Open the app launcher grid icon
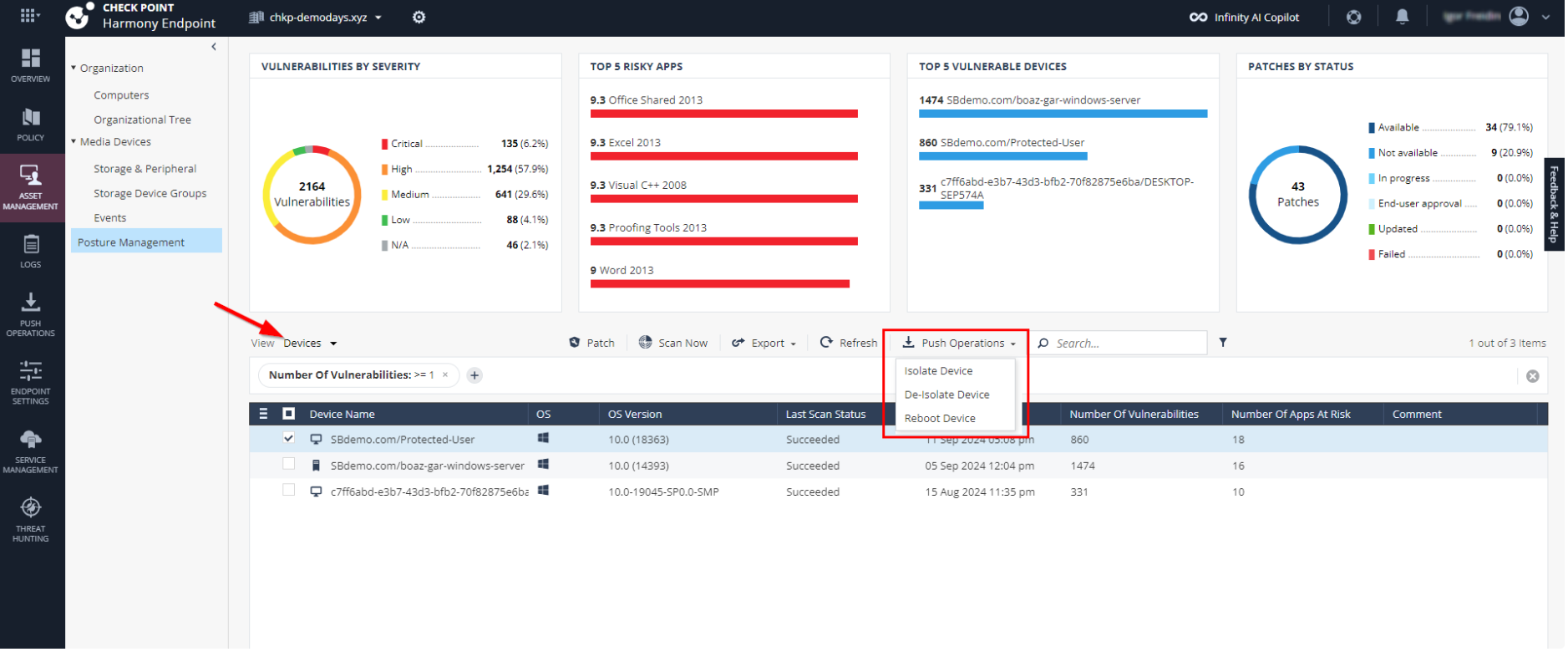Viewport: 1568px width, 657px height. pyautogui.click(x=30, y=15)
